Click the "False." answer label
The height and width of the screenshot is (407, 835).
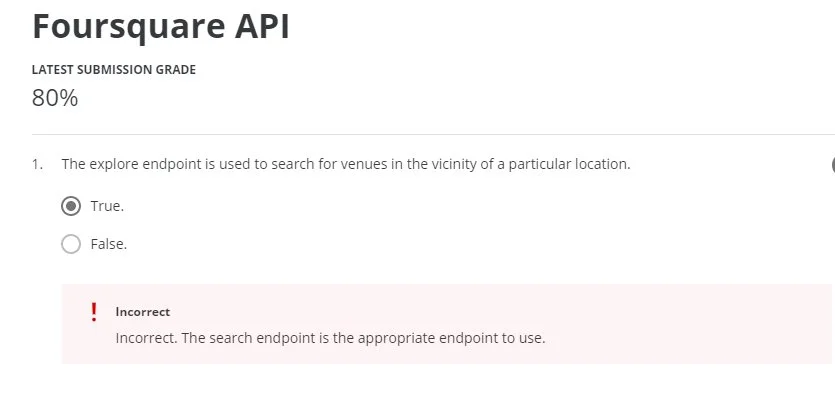click(109, 244)
